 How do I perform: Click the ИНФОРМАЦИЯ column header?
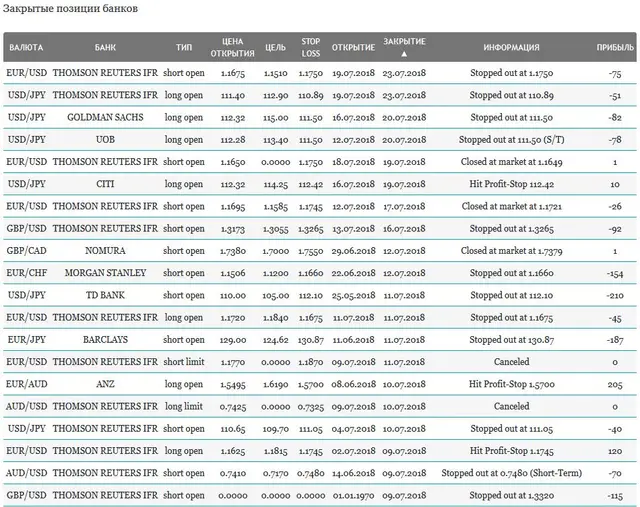pyautogui.click(x=511, y=47)
